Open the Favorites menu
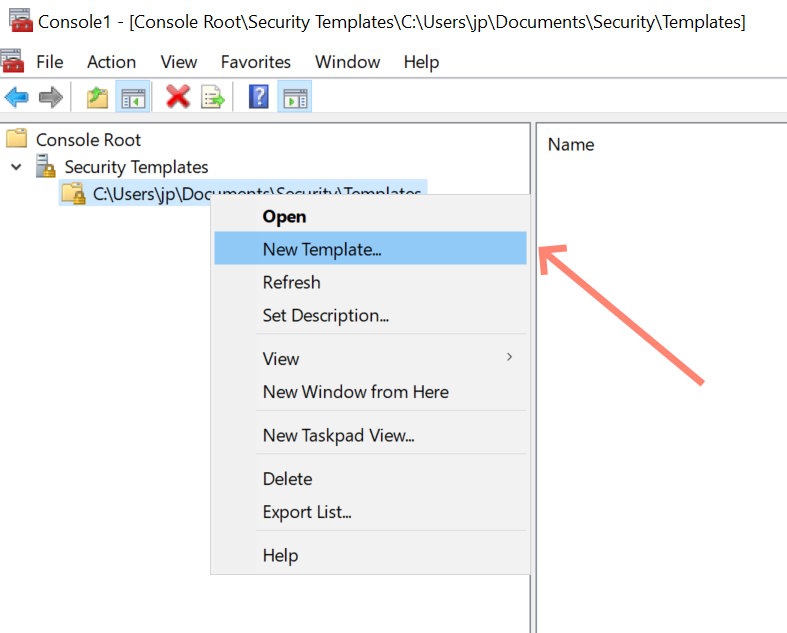Viewport: 787px width, 633px height. 255,62
